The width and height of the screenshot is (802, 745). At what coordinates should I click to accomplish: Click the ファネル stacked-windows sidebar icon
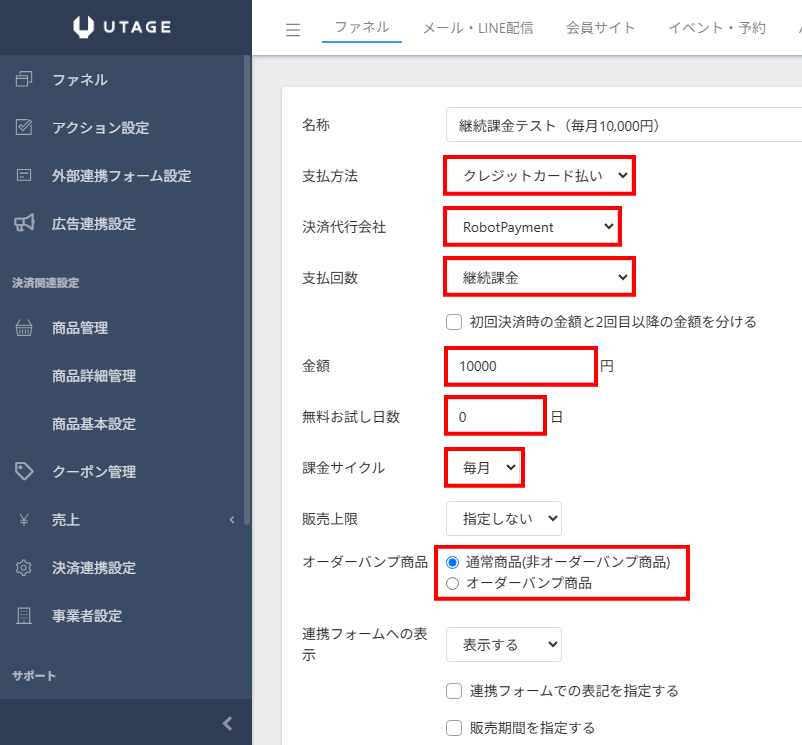[24, 79]
